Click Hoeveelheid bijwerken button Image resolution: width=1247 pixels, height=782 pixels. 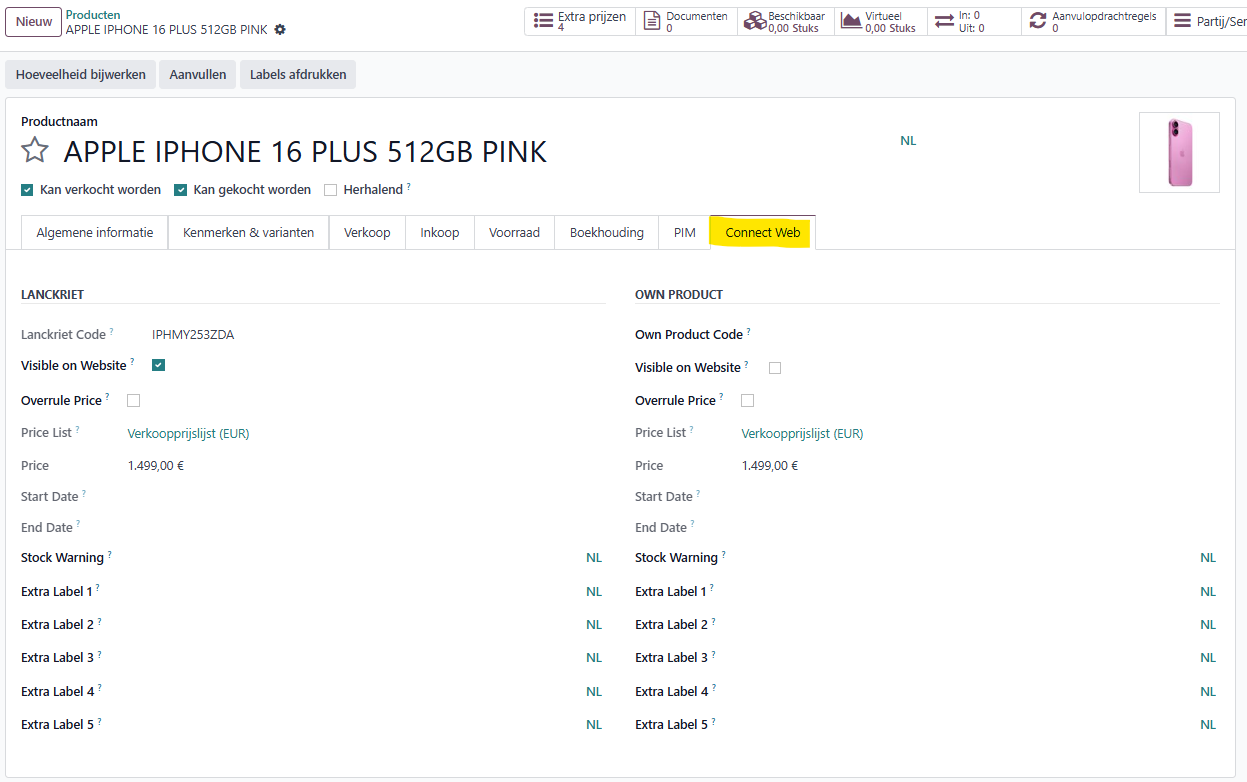click(x=81, y=74)
